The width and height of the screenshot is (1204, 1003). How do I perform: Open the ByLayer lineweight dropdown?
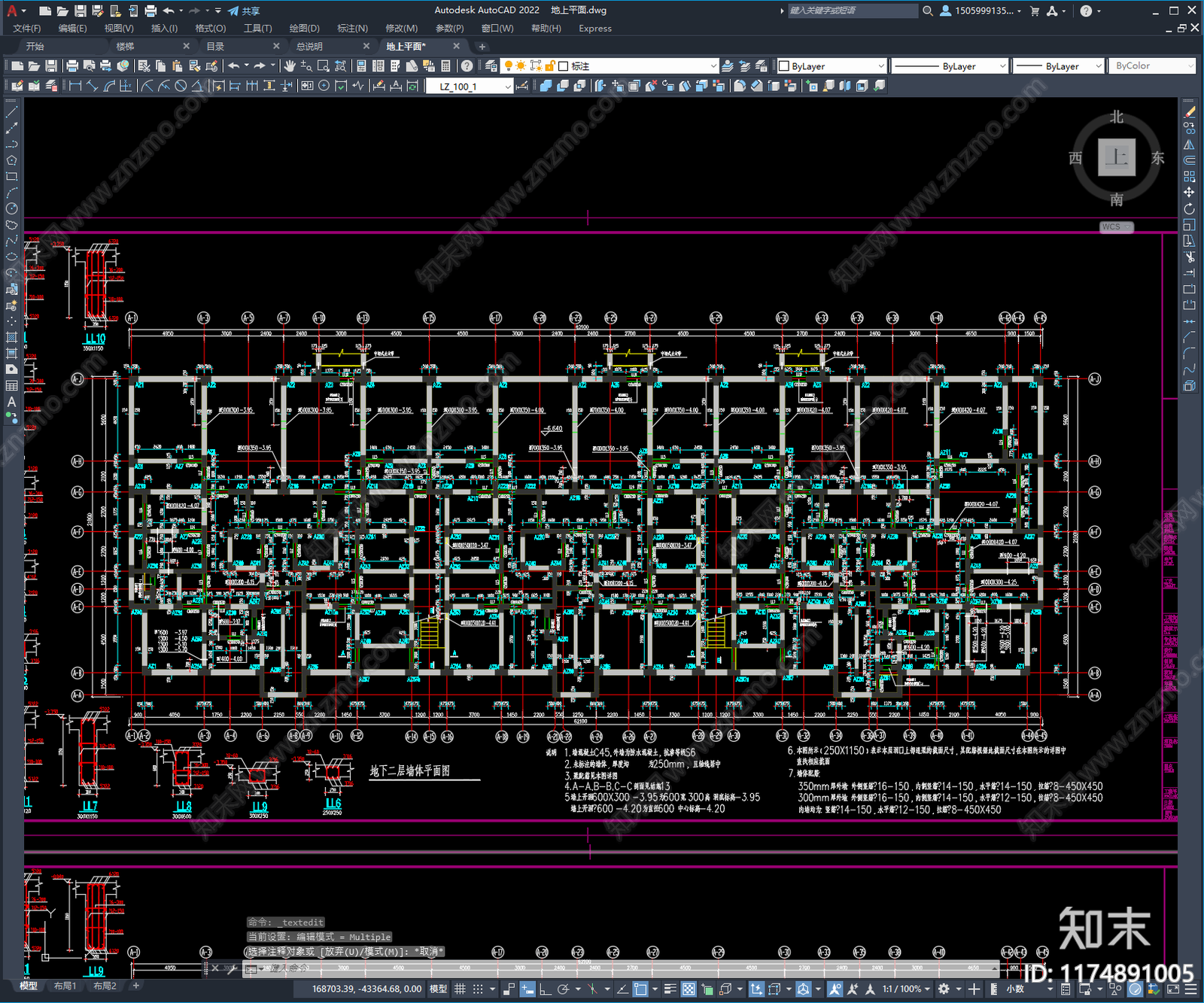[1058, 66]
